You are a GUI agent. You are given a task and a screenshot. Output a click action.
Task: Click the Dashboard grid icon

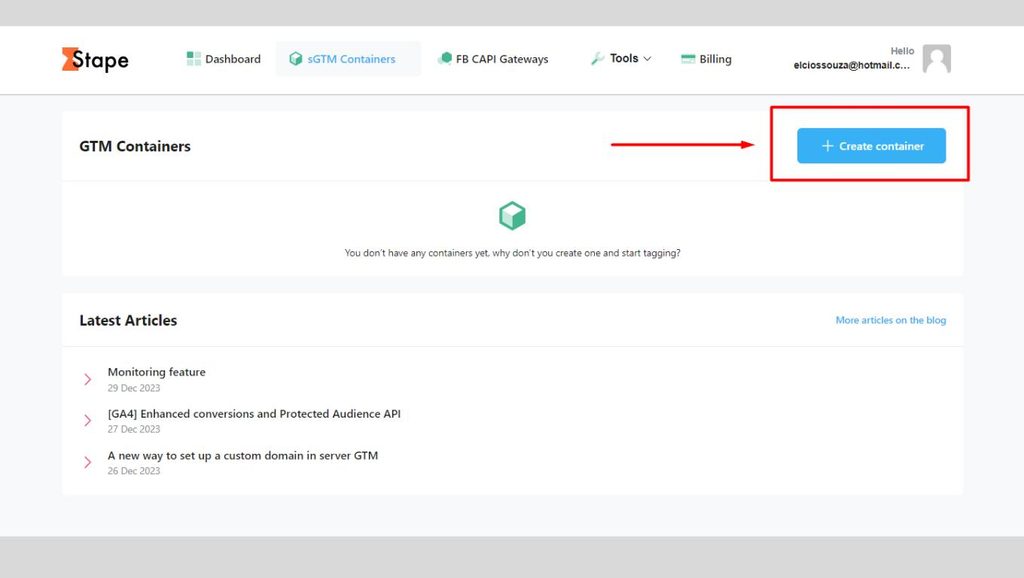point(193,59)
